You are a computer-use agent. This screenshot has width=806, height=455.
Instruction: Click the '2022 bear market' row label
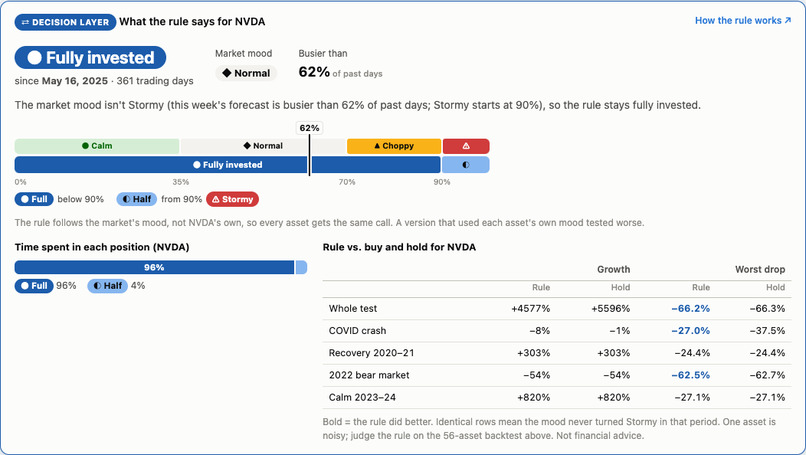click(369, 375)
